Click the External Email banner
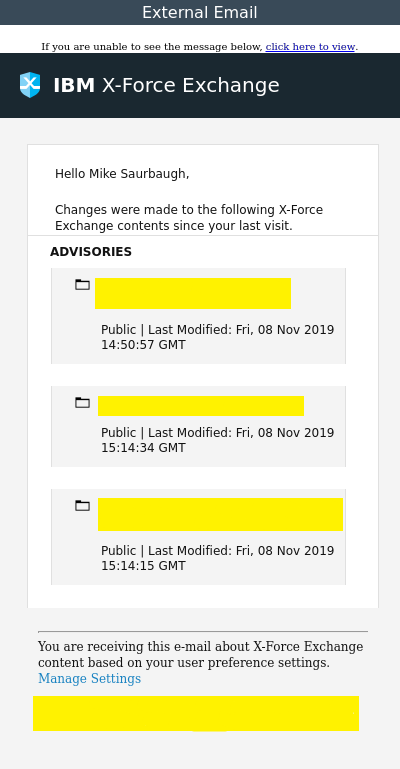 click(x=200, y=12)
